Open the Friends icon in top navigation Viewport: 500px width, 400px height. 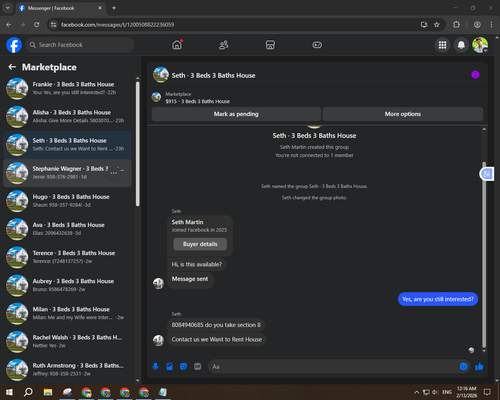click(x=224, y=45)
